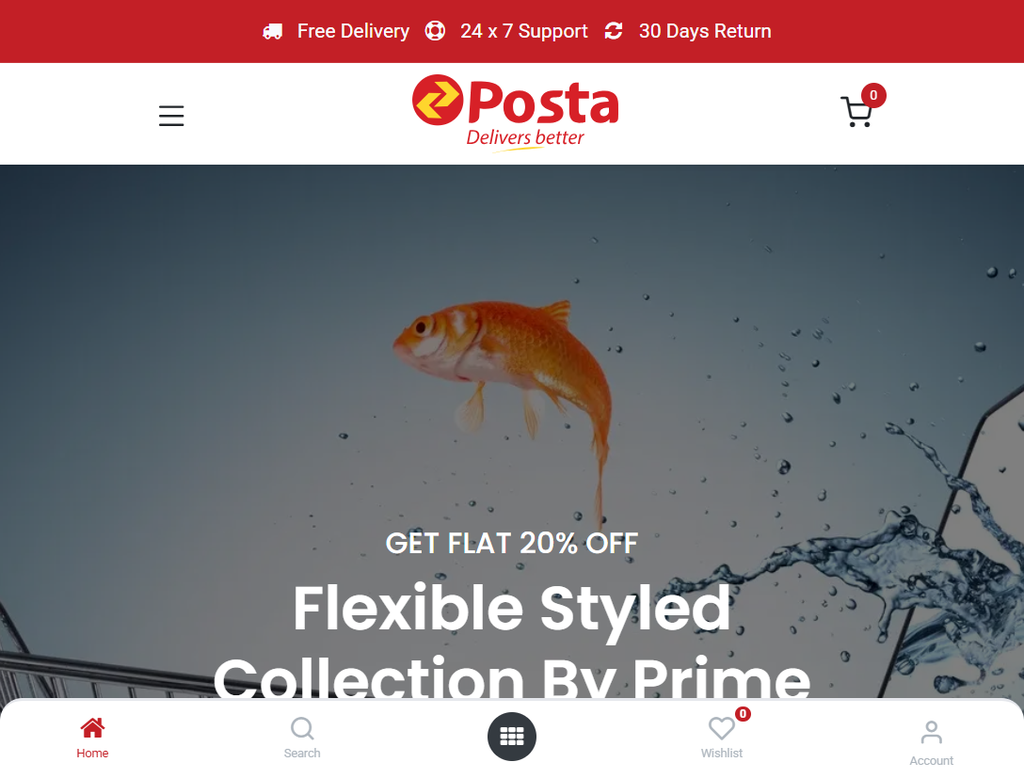Click the 30 Days Return refresh icon
Viewport: 1024px width, 778px height.
pos(613,31)
